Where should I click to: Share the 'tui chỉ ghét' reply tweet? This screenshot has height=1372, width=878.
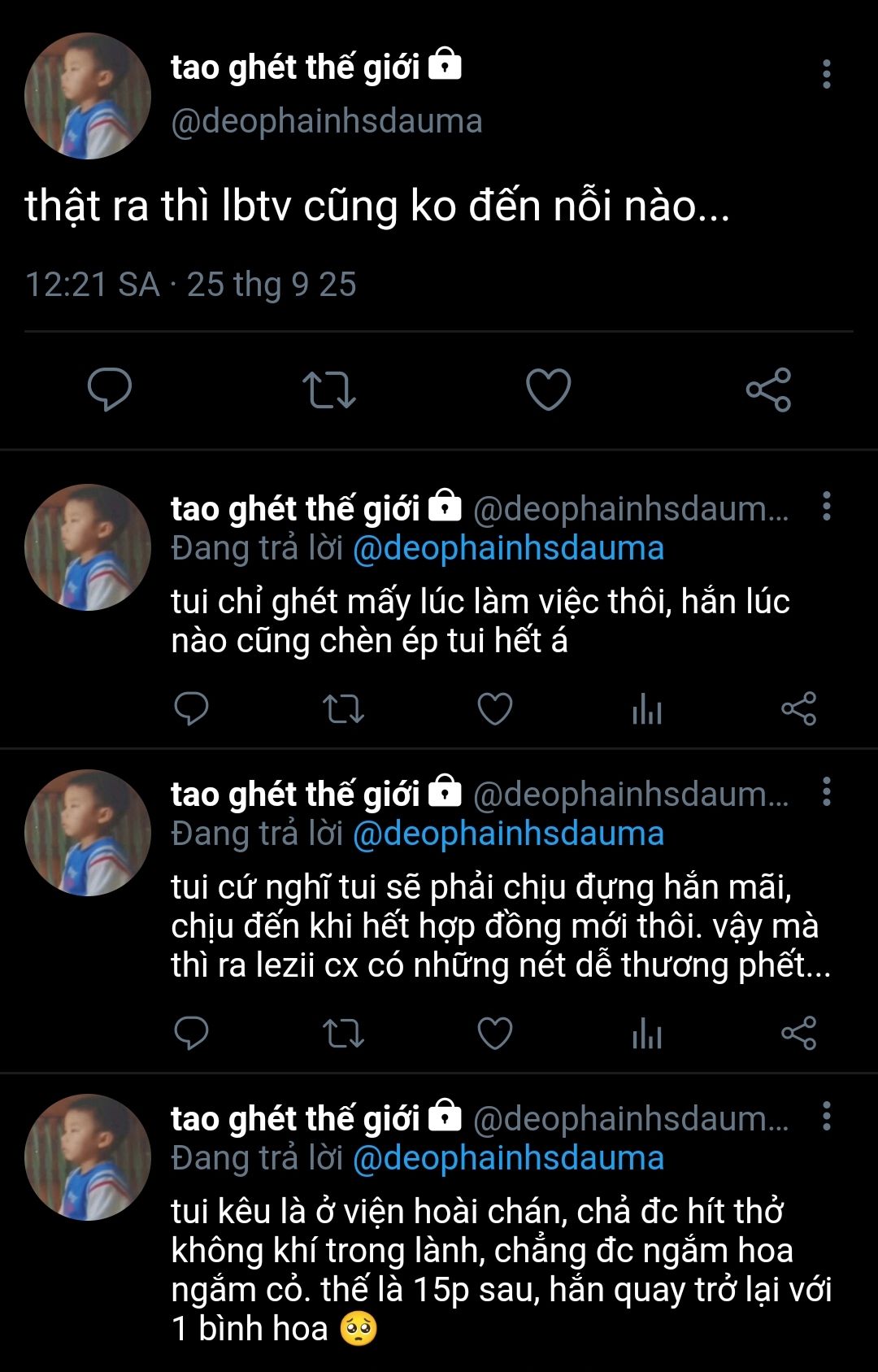point(798,708)
